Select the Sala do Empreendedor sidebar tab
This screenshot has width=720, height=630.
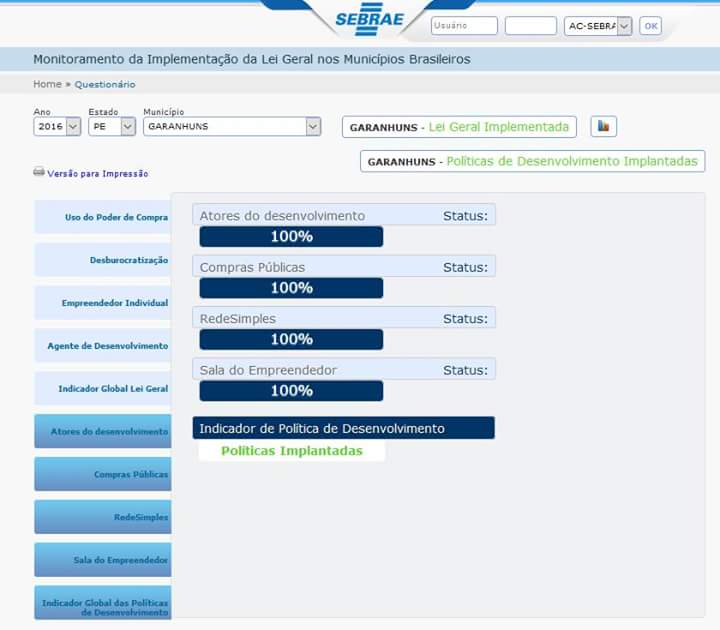tap(103, 560)
